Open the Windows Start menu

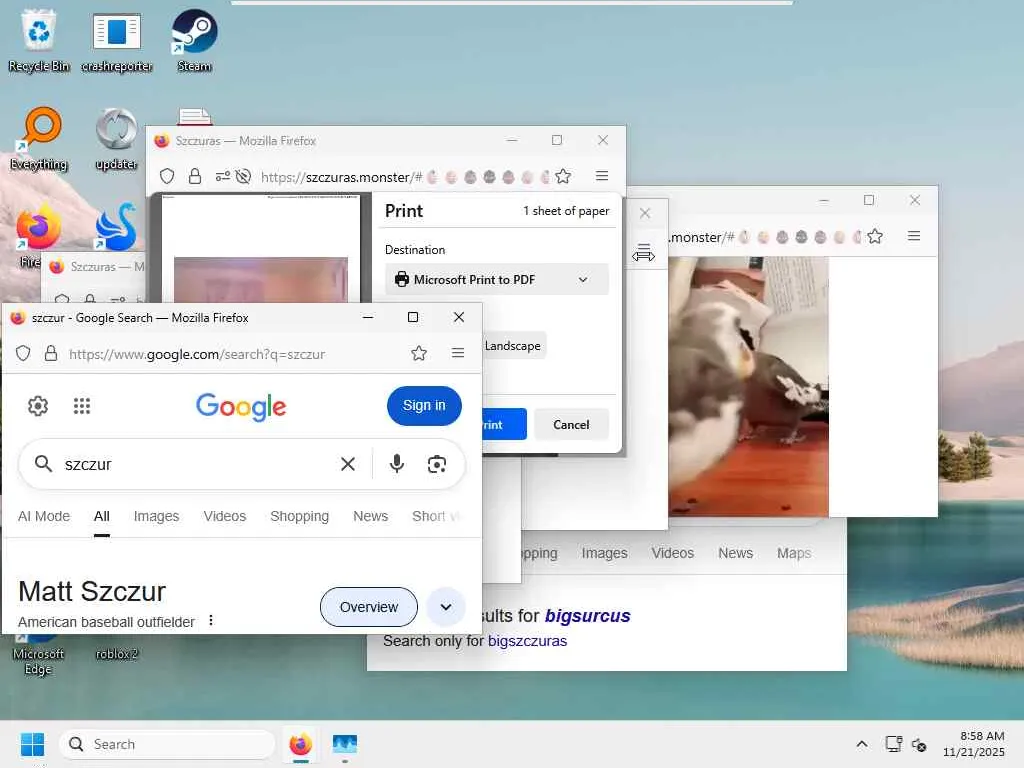[x=32, y=744]
